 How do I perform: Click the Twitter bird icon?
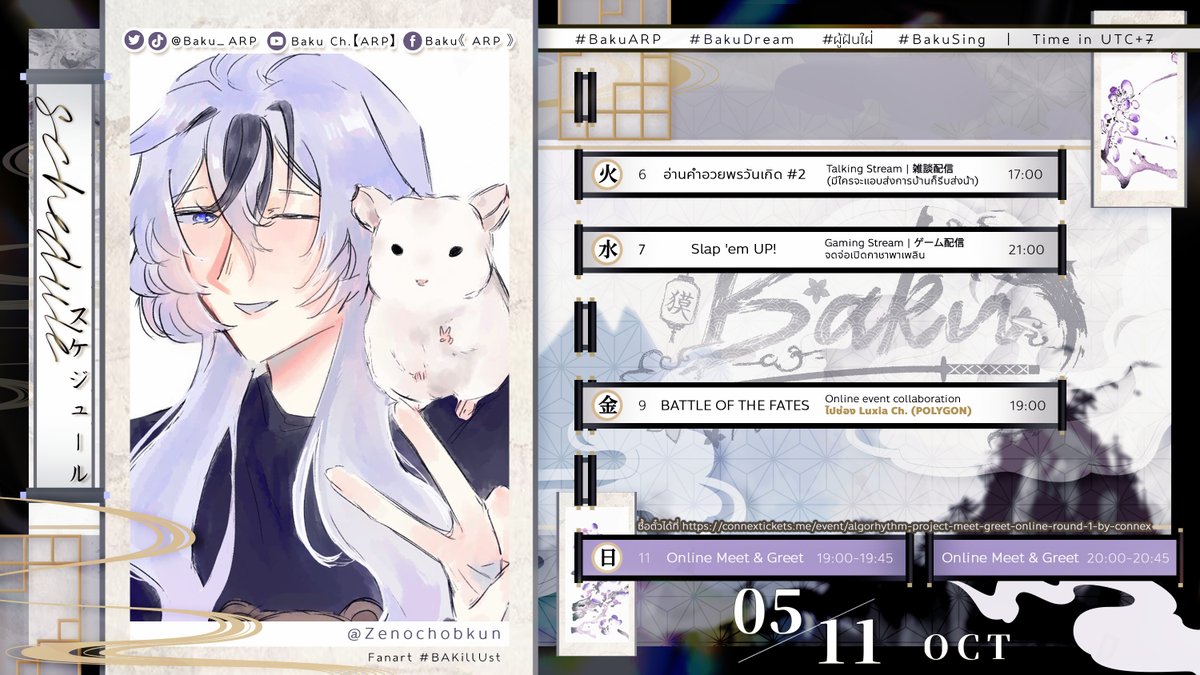134,41
